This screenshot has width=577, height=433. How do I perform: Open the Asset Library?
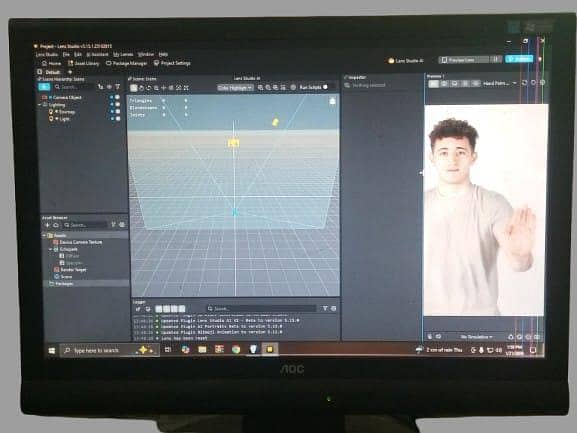coord(84,63)
